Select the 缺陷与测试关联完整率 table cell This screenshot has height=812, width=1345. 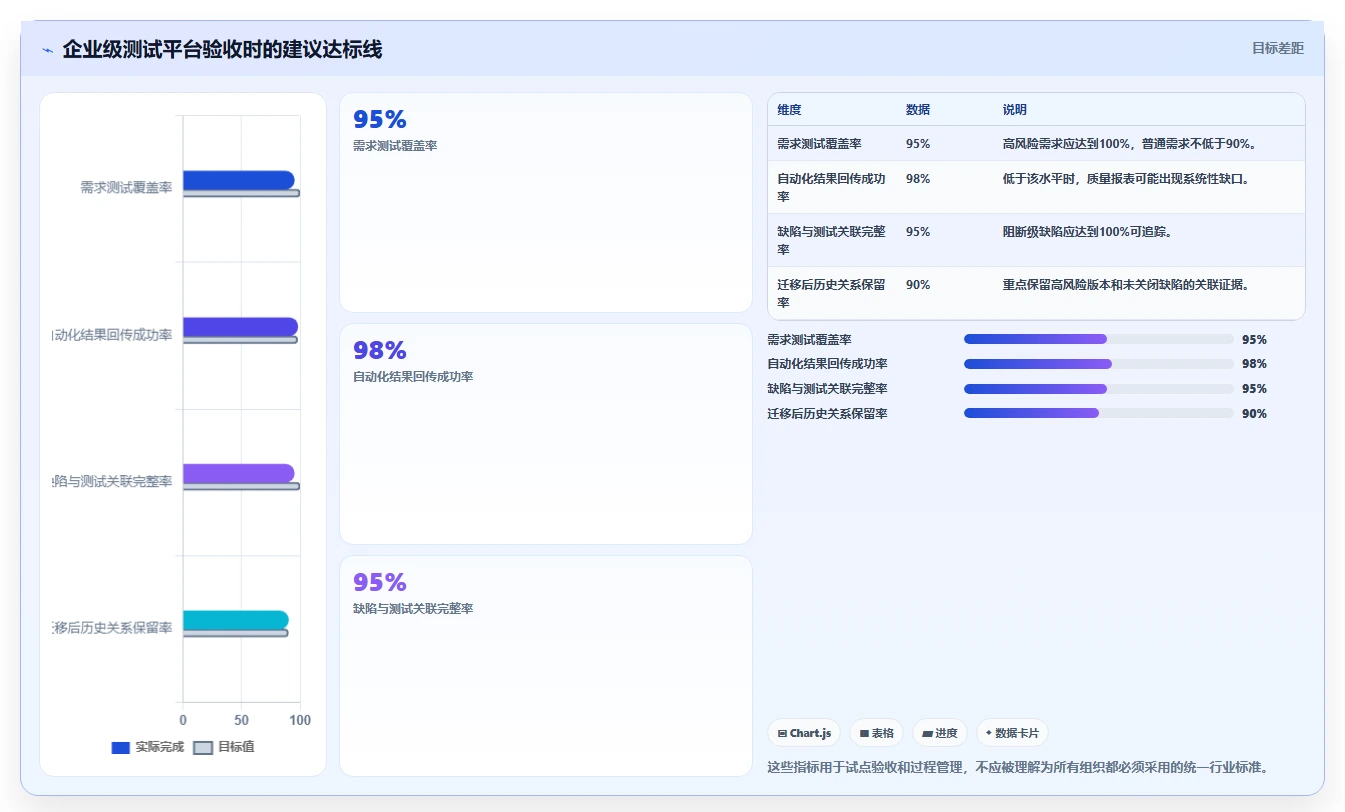(x=832, y=240)
